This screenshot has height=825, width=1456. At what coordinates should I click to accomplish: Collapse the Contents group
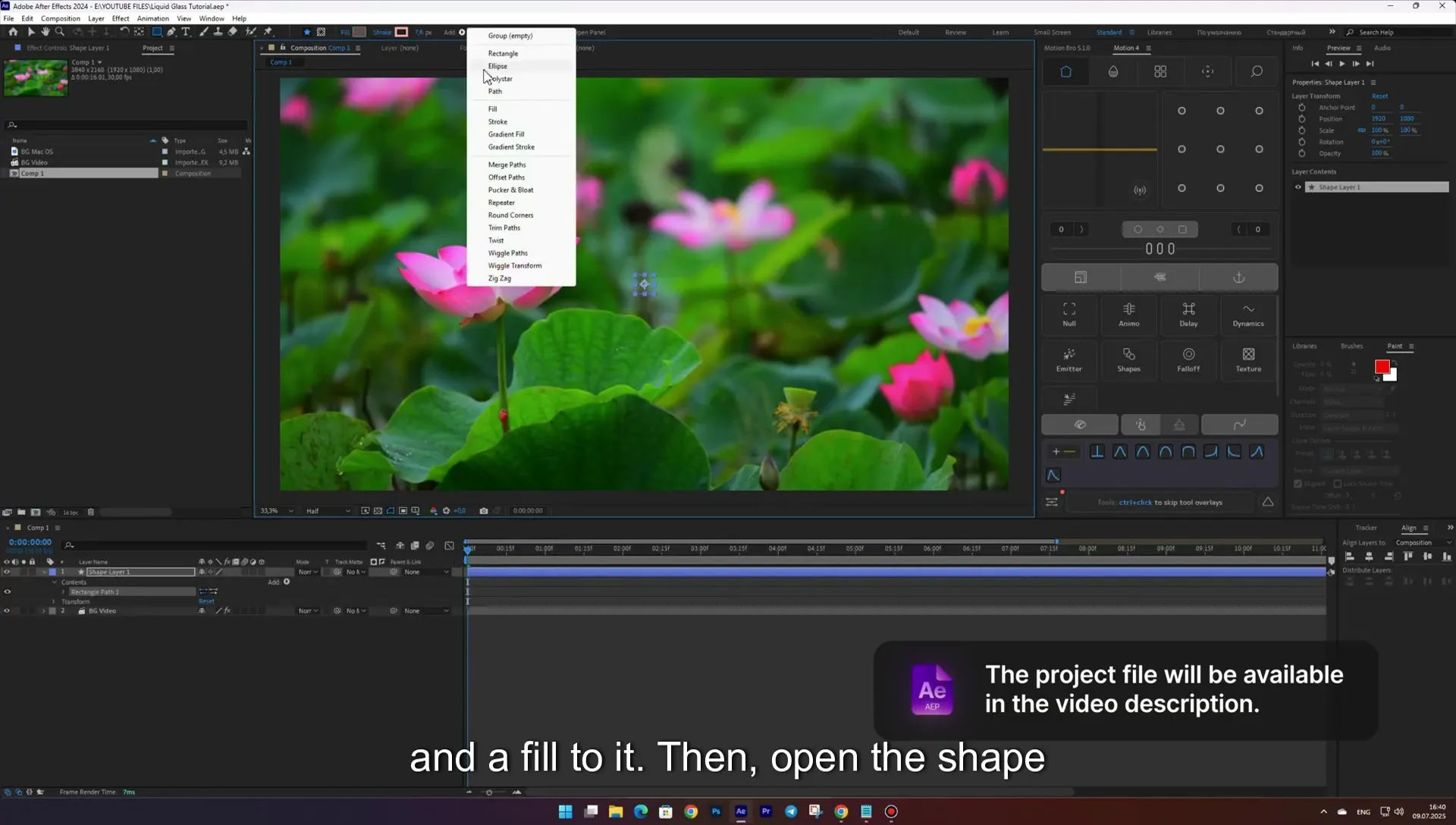(x=54, y=582)
